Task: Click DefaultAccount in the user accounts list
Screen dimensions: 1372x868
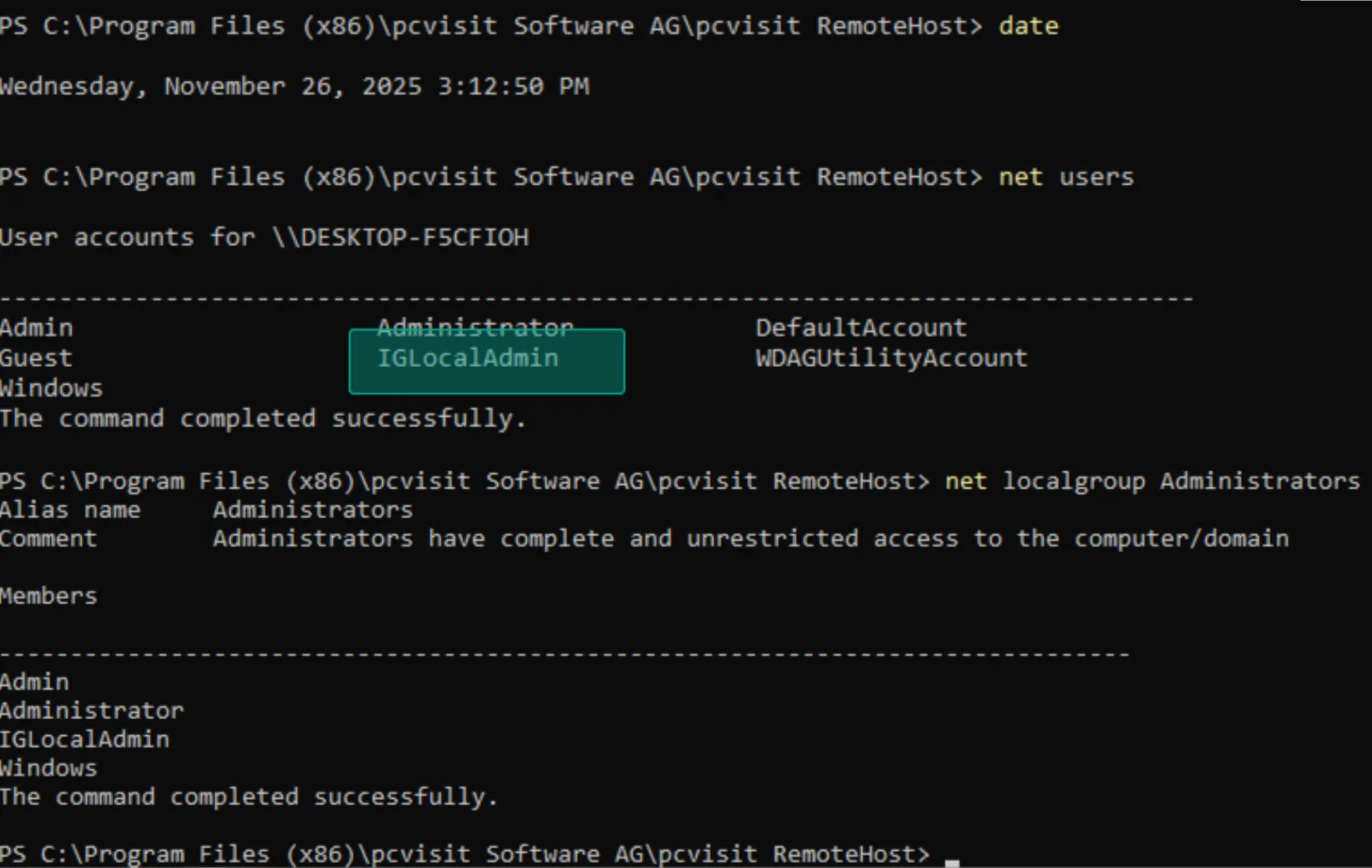Action: [860, 328]
